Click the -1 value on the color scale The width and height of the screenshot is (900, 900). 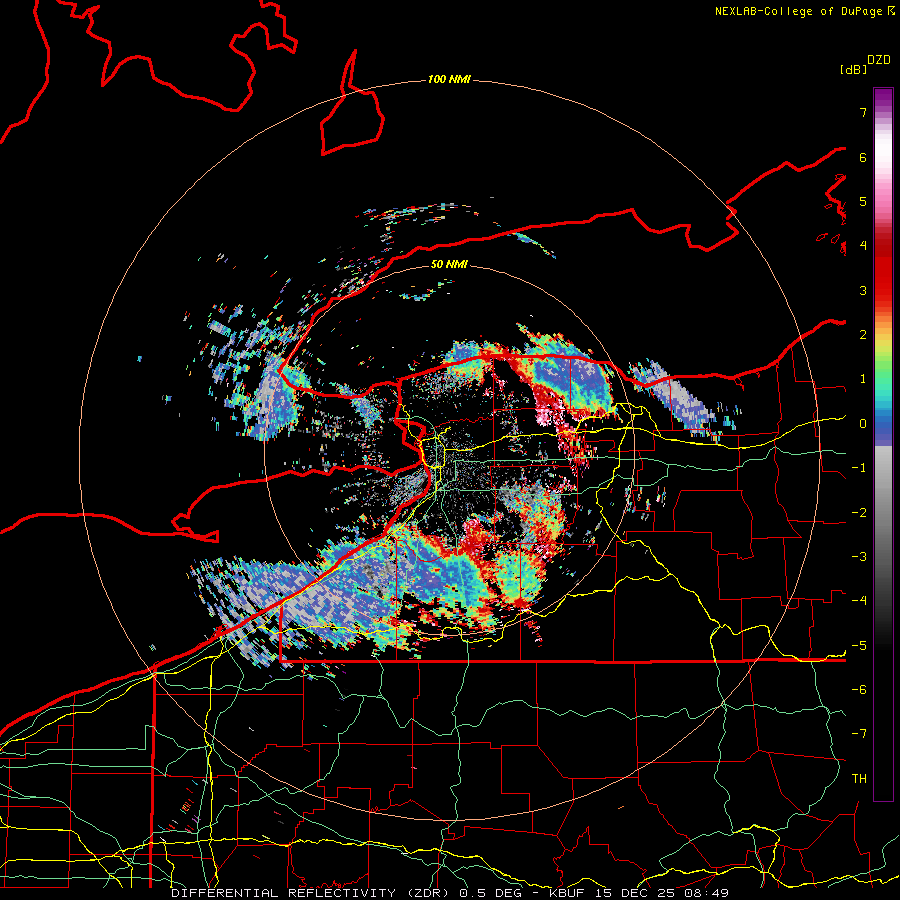[x=859, y=468]
